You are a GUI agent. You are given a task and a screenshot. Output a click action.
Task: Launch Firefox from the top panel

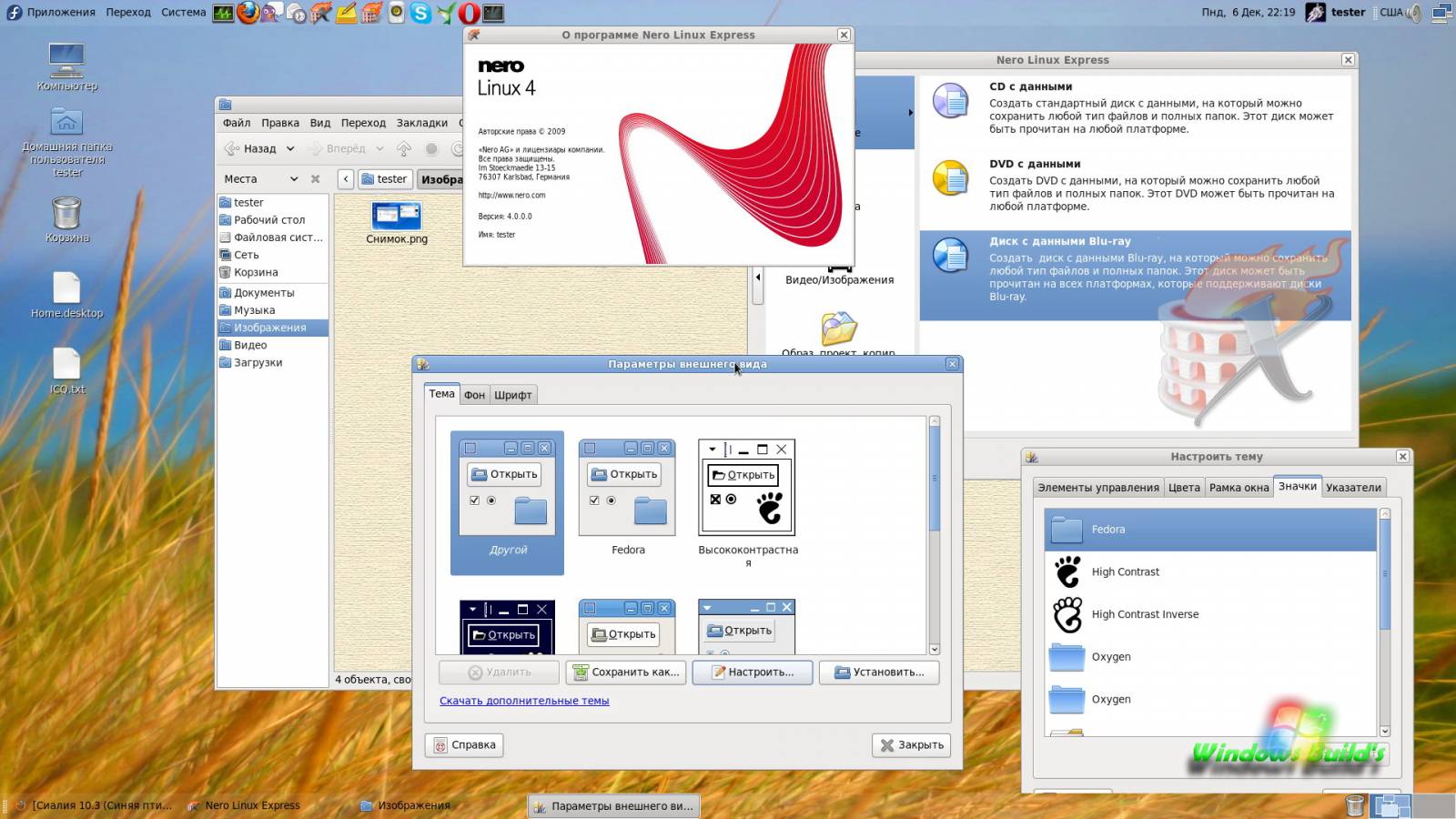[248, 13]
